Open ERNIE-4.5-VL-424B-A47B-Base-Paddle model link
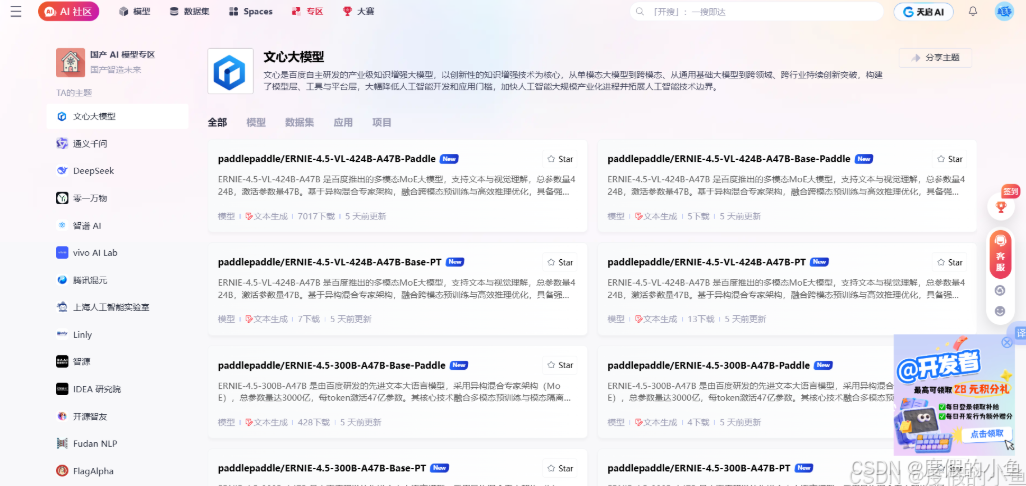 tap(729, 159)
